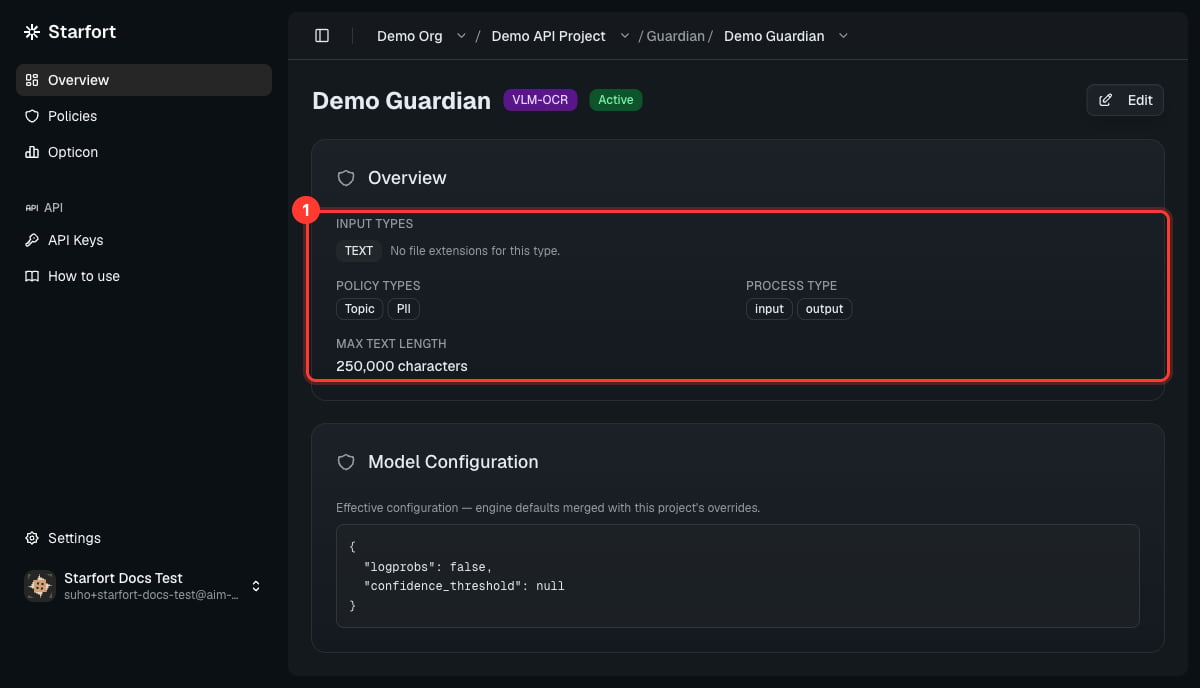
Task: Open the How to use page
Action: [x=144, y=276]
